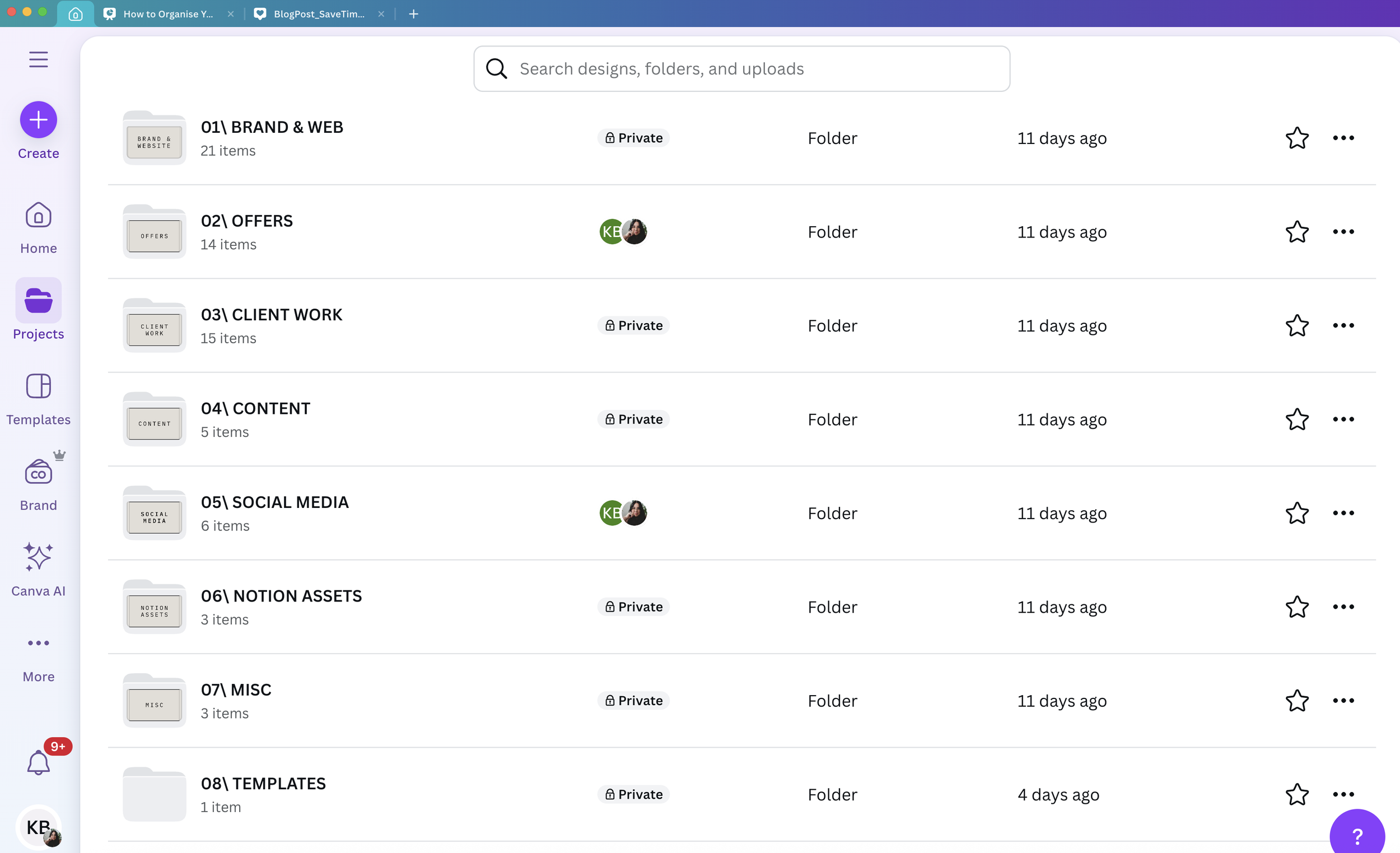
Task: Star the 01\ BRAND & WEB folder
Action: pos(1297,138)
